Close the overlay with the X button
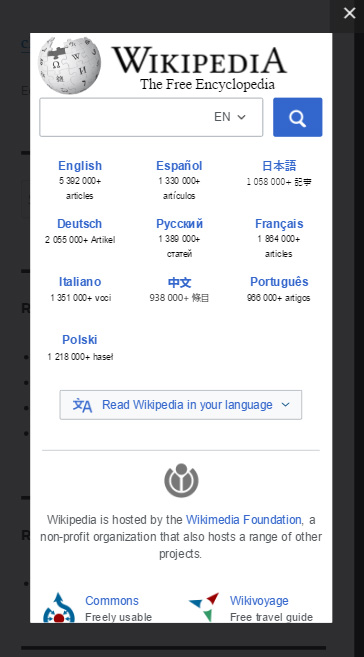The height and width of the screenshot is (657, 364). (x=349, y=13)
